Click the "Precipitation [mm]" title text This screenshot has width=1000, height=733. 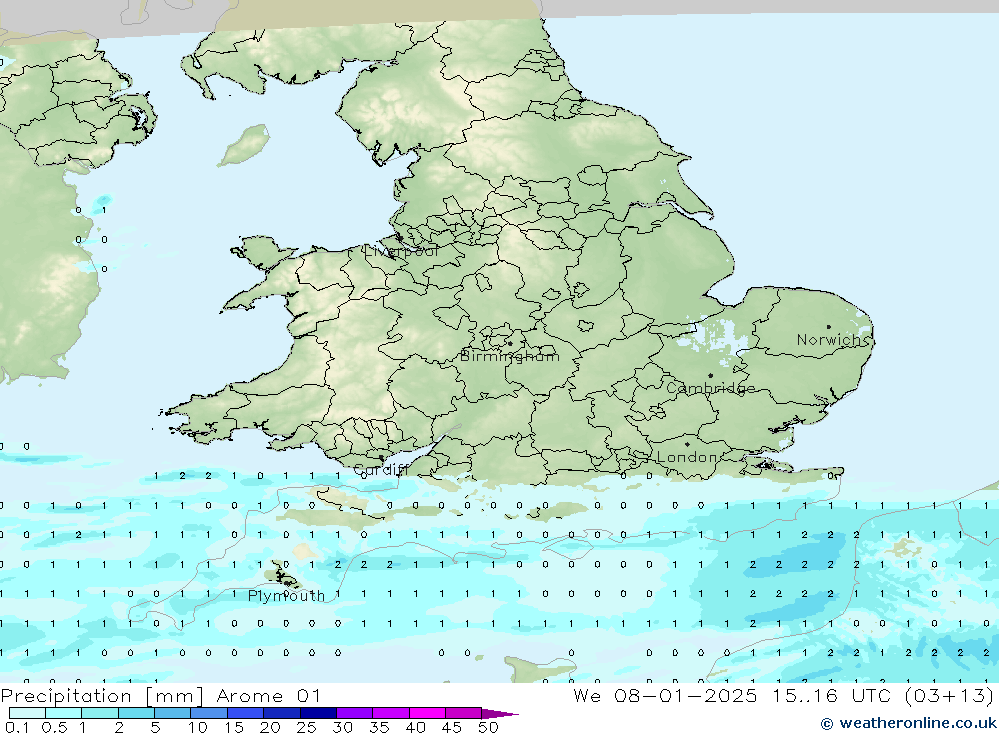pyautogui.click(x=102, y=696)
